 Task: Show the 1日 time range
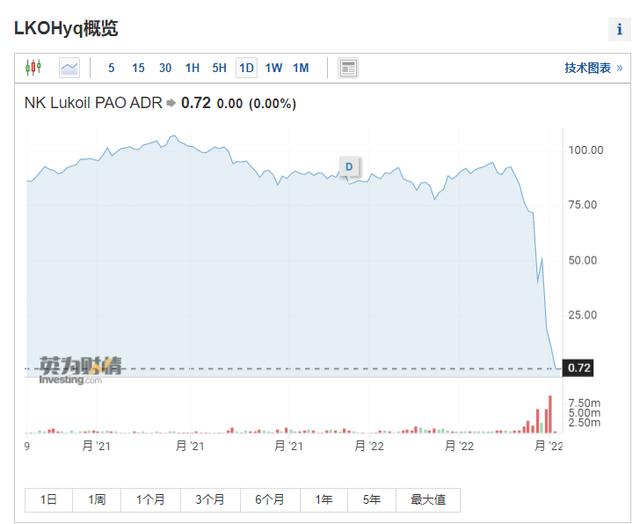49,500
